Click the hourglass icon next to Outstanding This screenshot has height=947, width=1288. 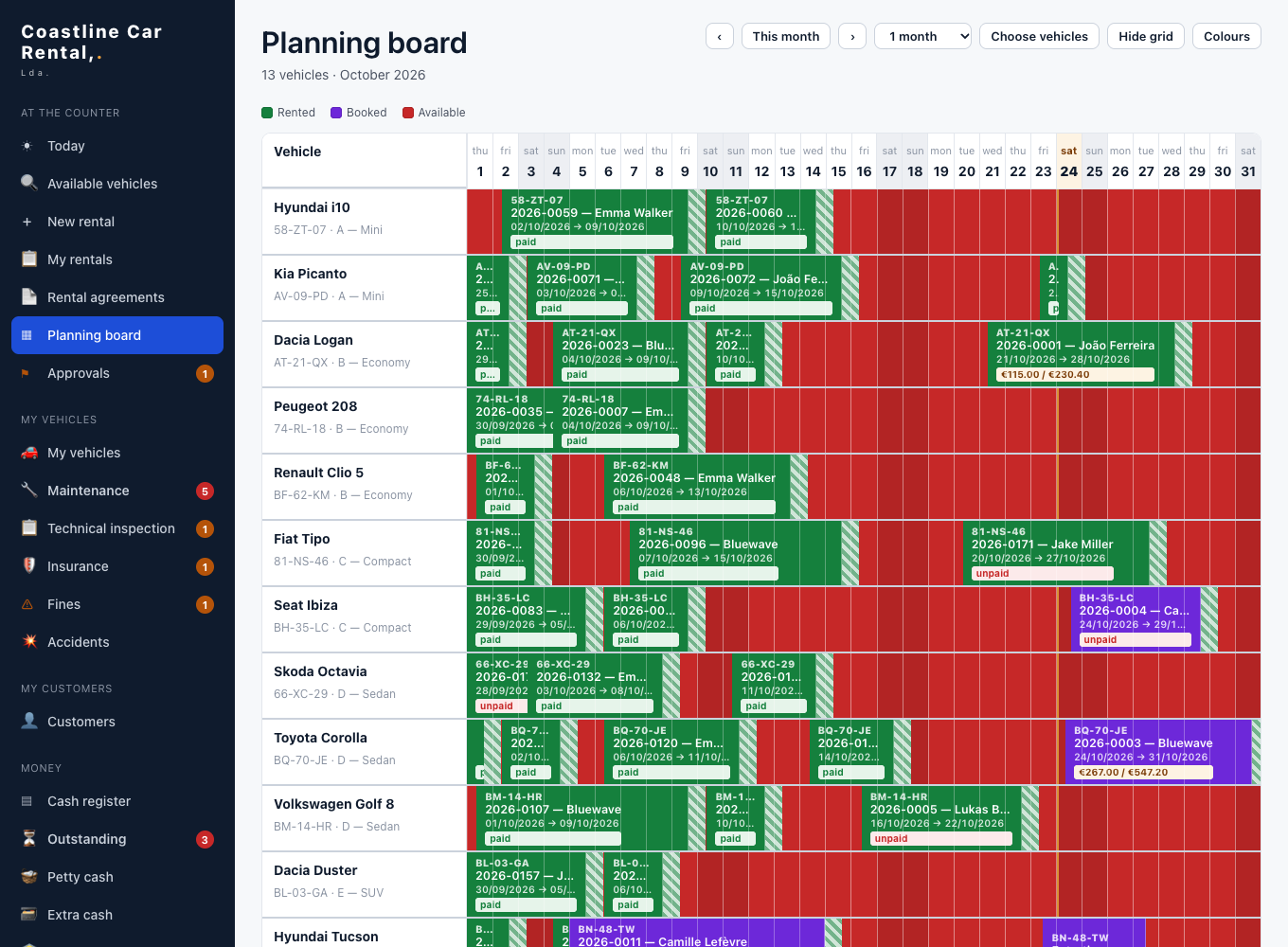coord(29,838)
